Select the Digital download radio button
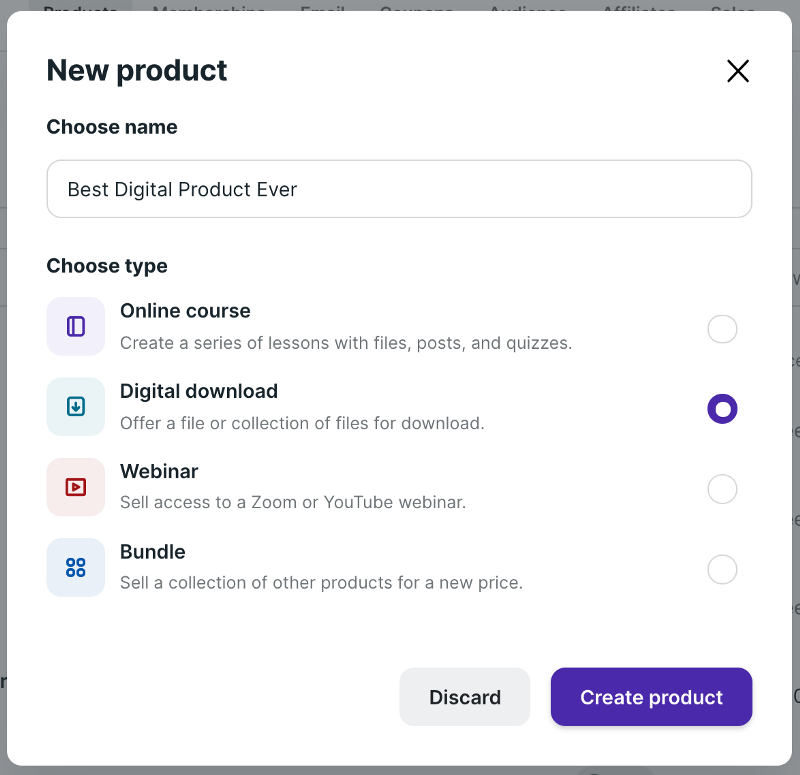The width and height of the screenshot is (800, 775). (x=722, y=409)
